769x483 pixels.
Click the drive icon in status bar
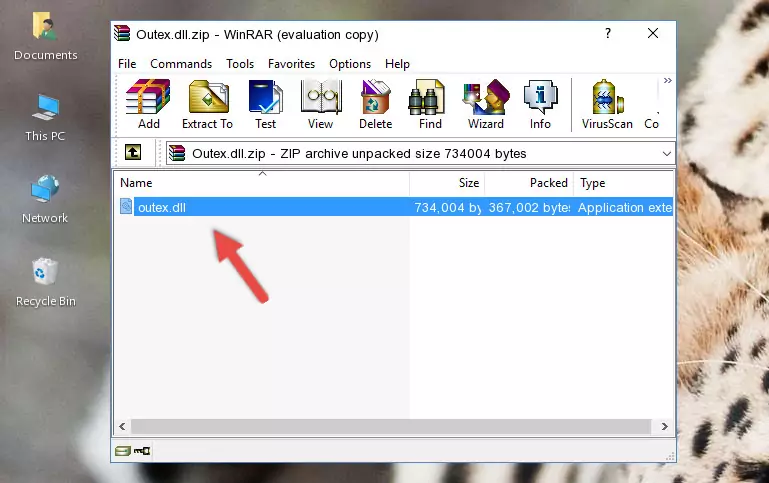click(123, 451)
